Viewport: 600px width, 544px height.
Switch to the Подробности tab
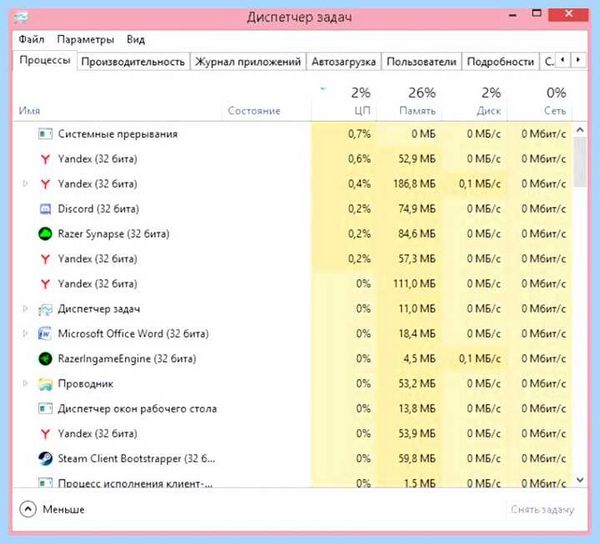click(500, 62)
